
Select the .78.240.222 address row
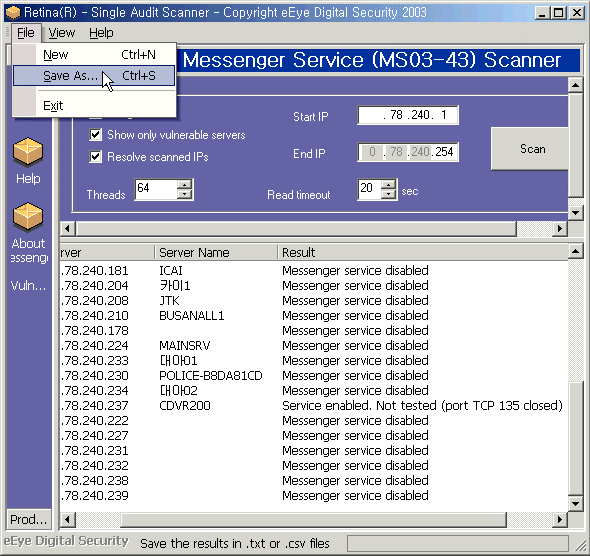click(x=314, y=421)
